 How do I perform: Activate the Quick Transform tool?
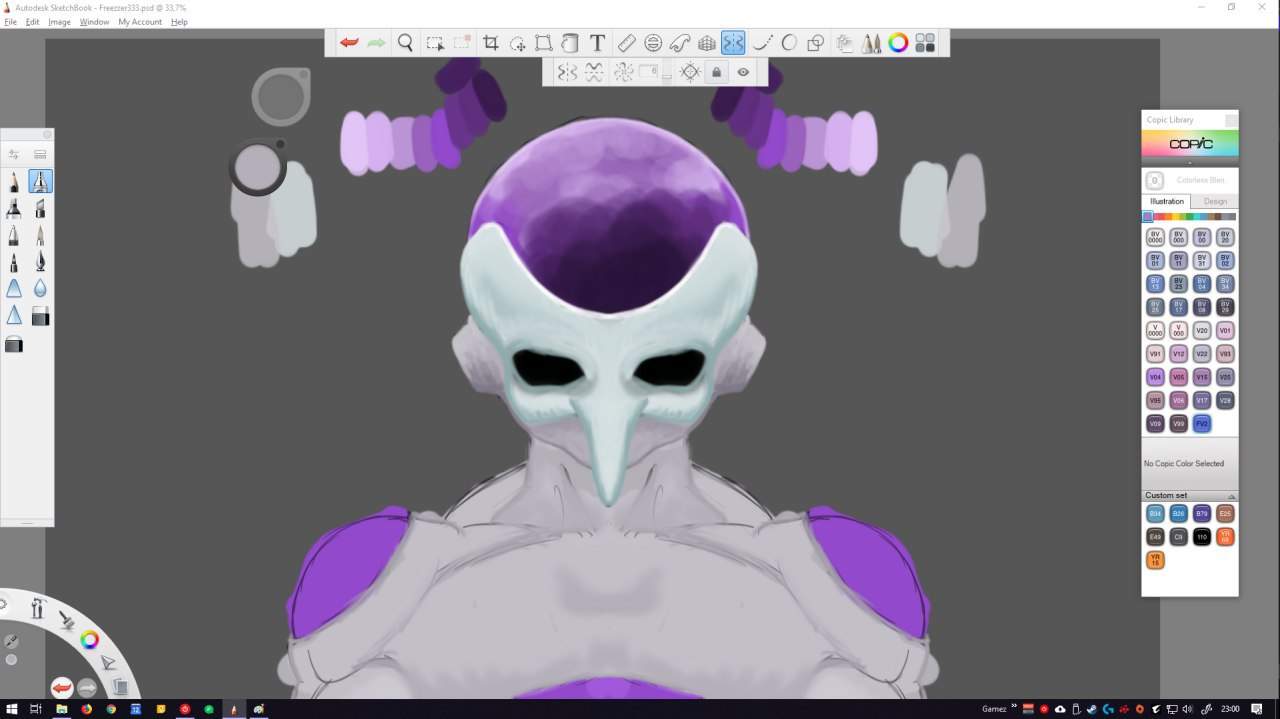pos(518,43)
